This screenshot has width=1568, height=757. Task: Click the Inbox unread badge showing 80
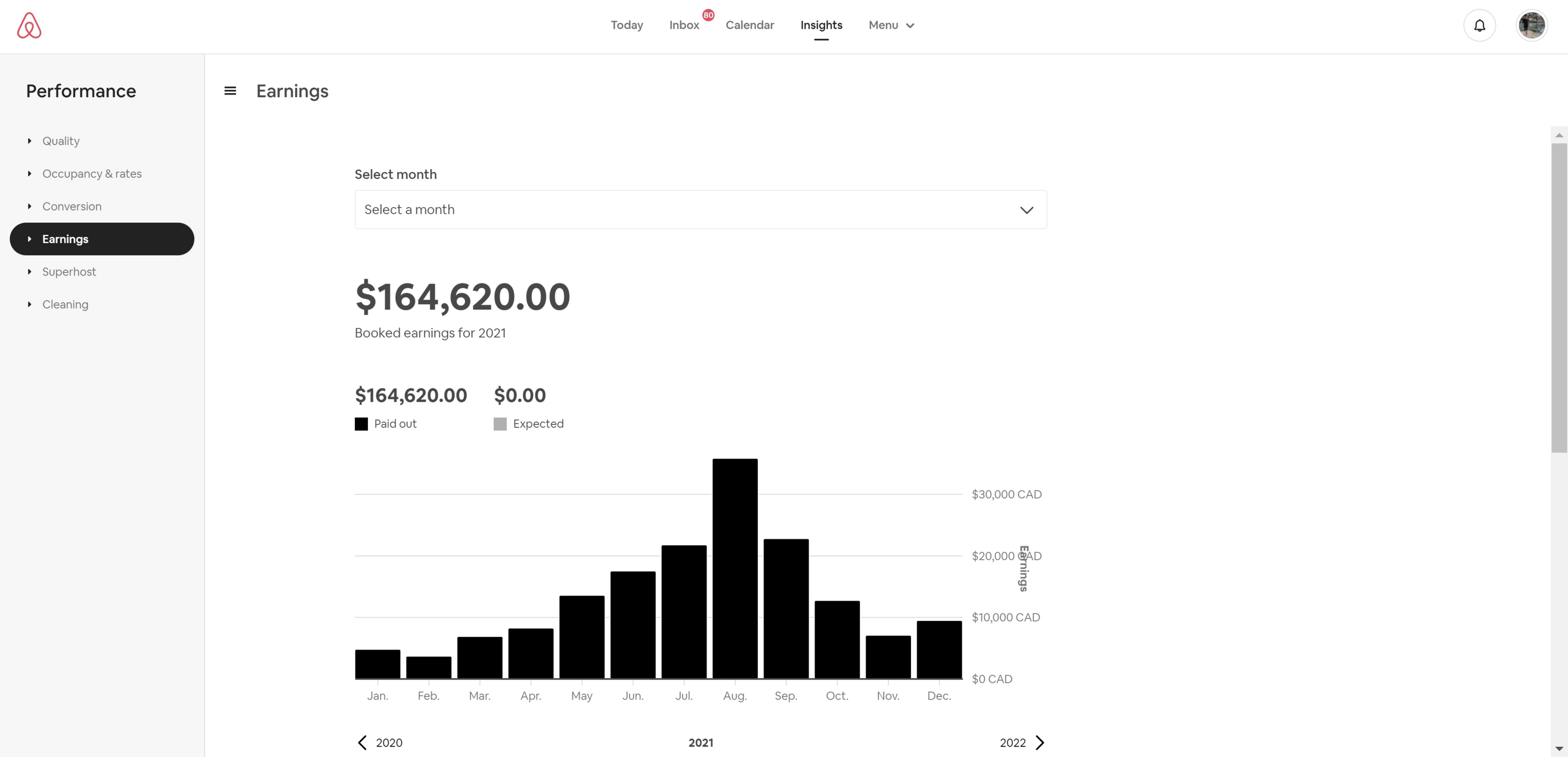click(x=708, y=15)
